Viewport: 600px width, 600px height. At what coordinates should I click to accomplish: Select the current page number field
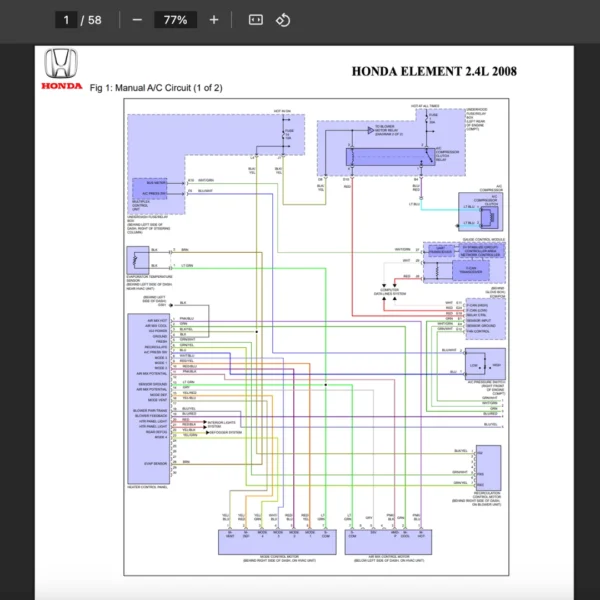point(67,19)
